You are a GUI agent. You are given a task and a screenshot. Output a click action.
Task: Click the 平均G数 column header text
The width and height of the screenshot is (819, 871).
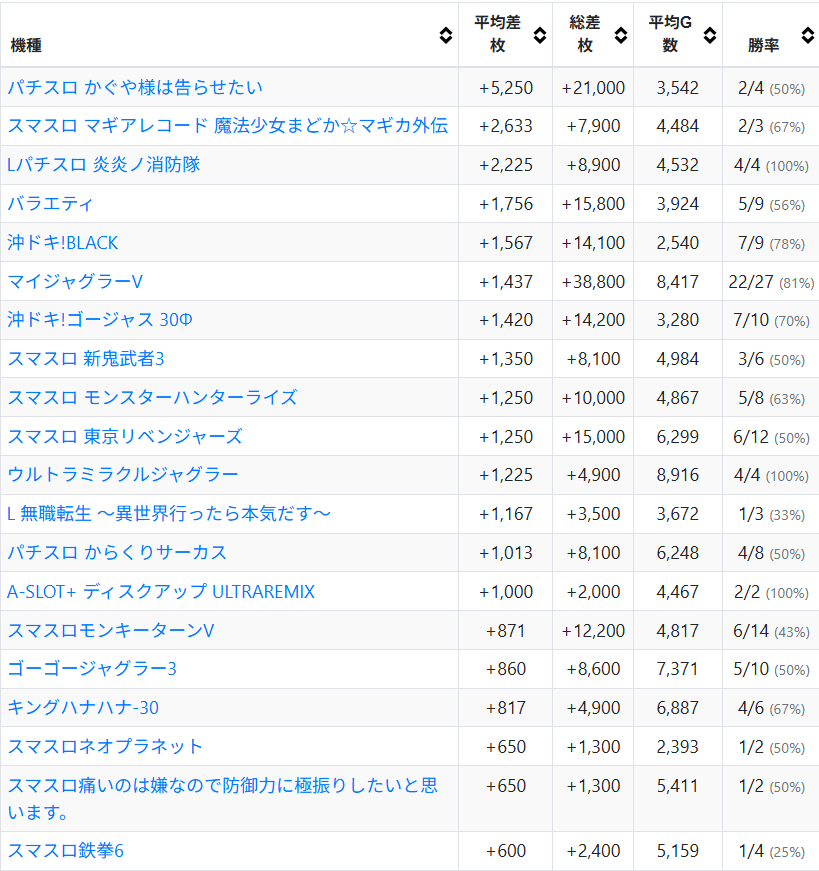670,34
